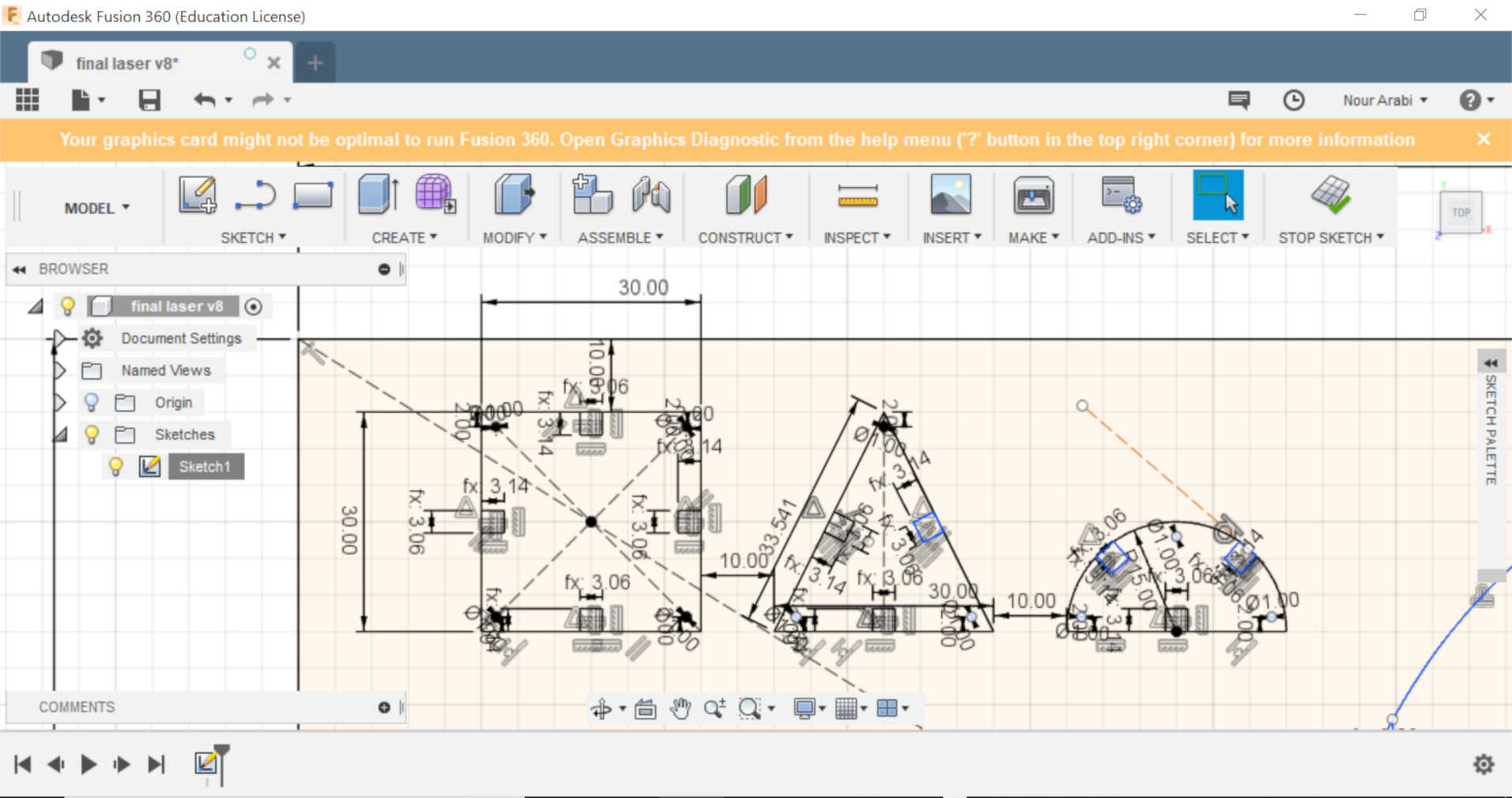Viewport: 1512px width, 798px height.
Task: Open the job status clock icon
Action: [x=1294, y=100]
